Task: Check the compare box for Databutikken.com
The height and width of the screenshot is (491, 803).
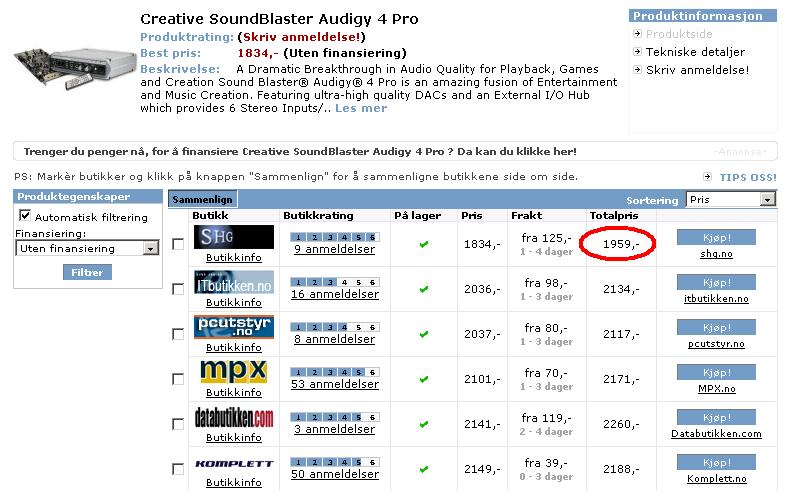Action: [x=178, y=424]
